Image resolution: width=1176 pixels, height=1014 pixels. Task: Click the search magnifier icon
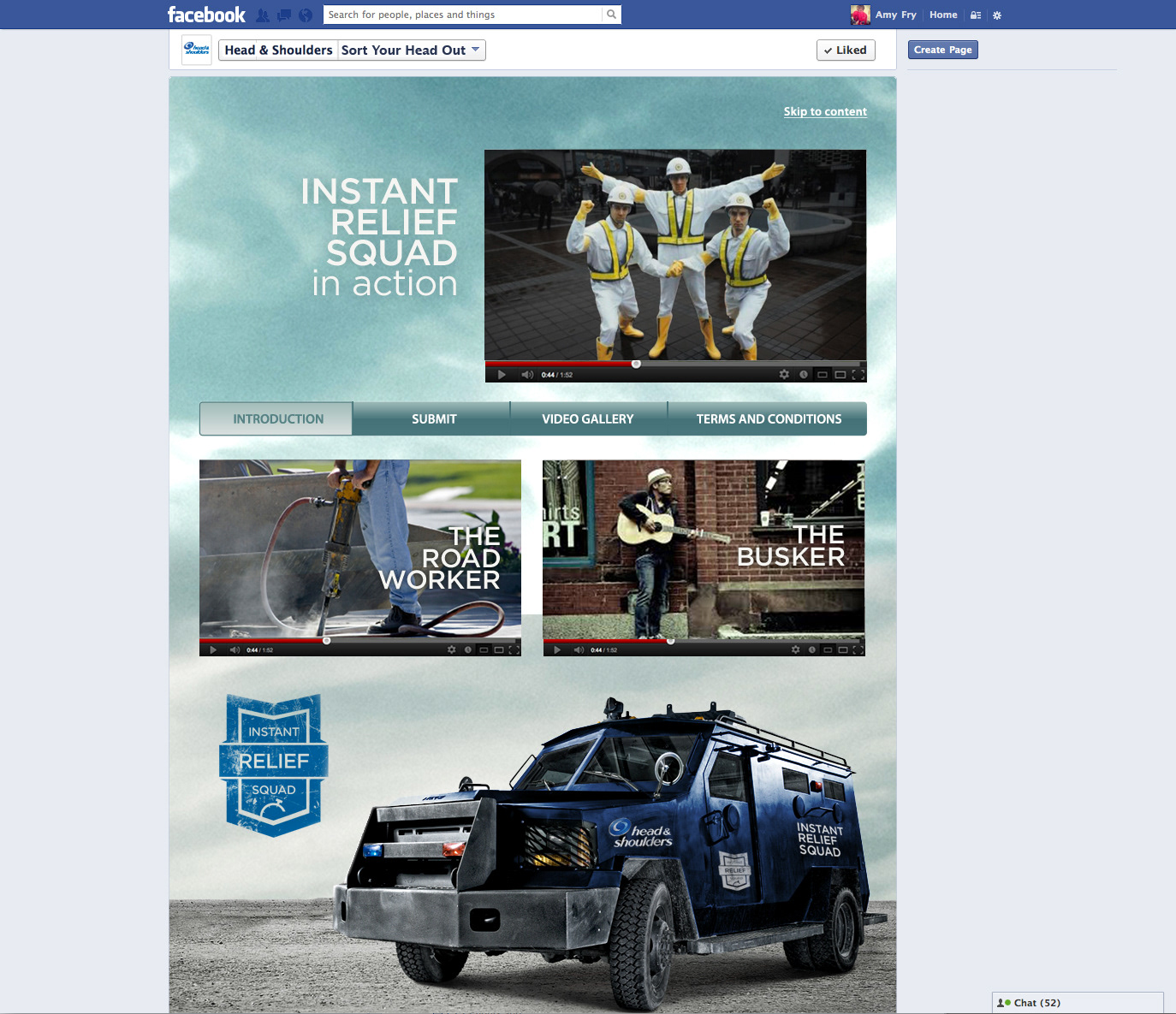tap(611, 15)
